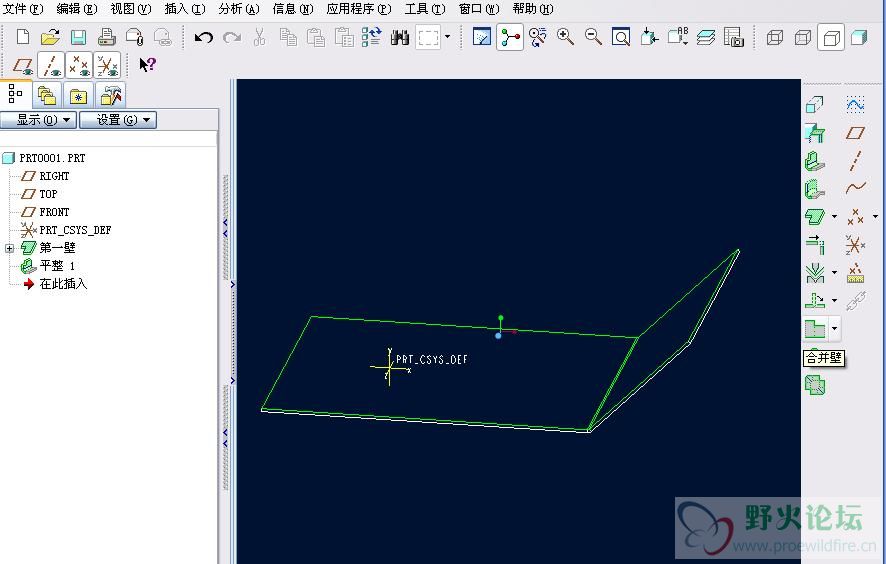Open the 插入(I) menu

click(x=185, y=9)
